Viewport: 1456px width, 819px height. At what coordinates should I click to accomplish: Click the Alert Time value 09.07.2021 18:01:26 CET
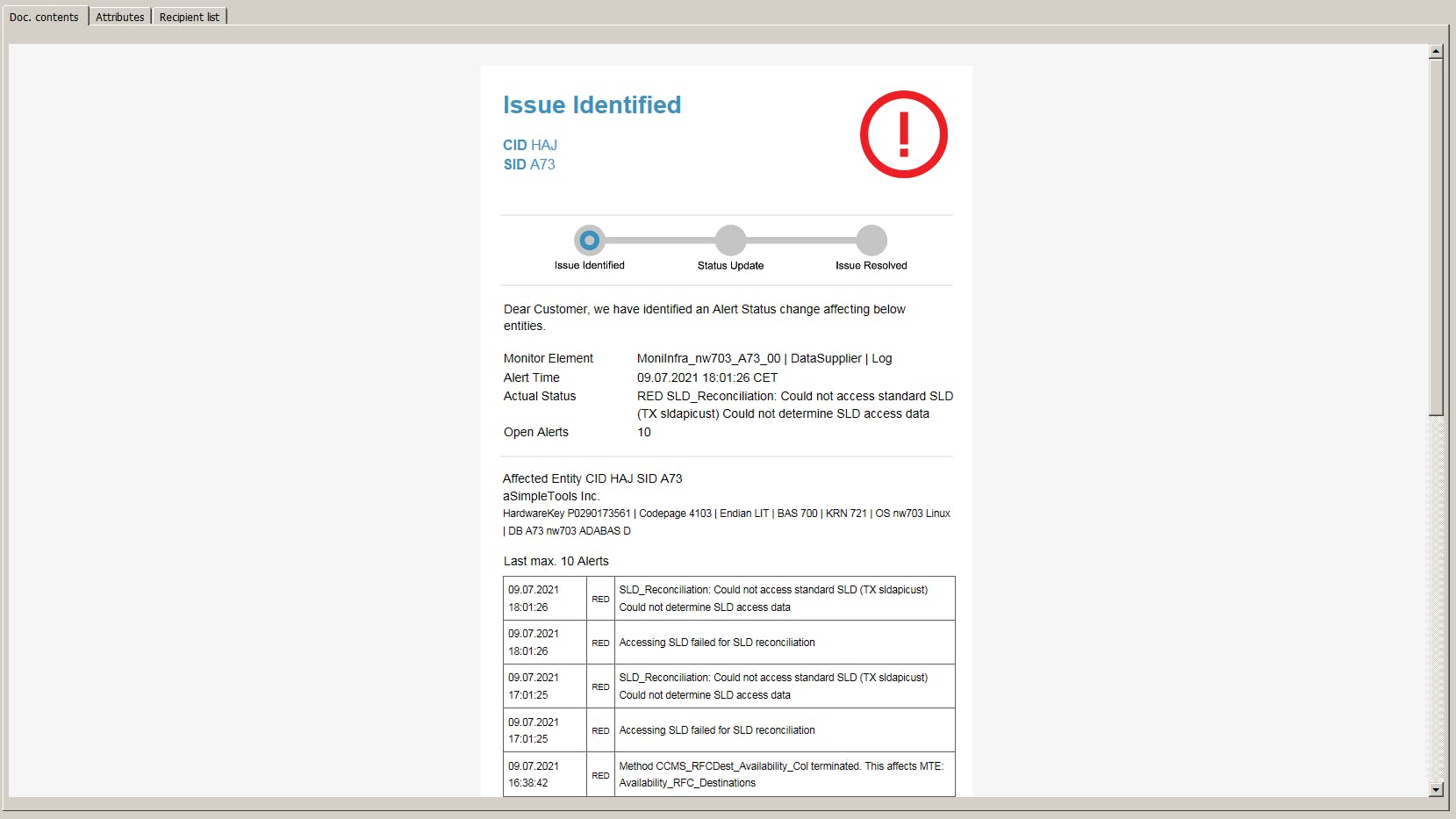(707, 377)
